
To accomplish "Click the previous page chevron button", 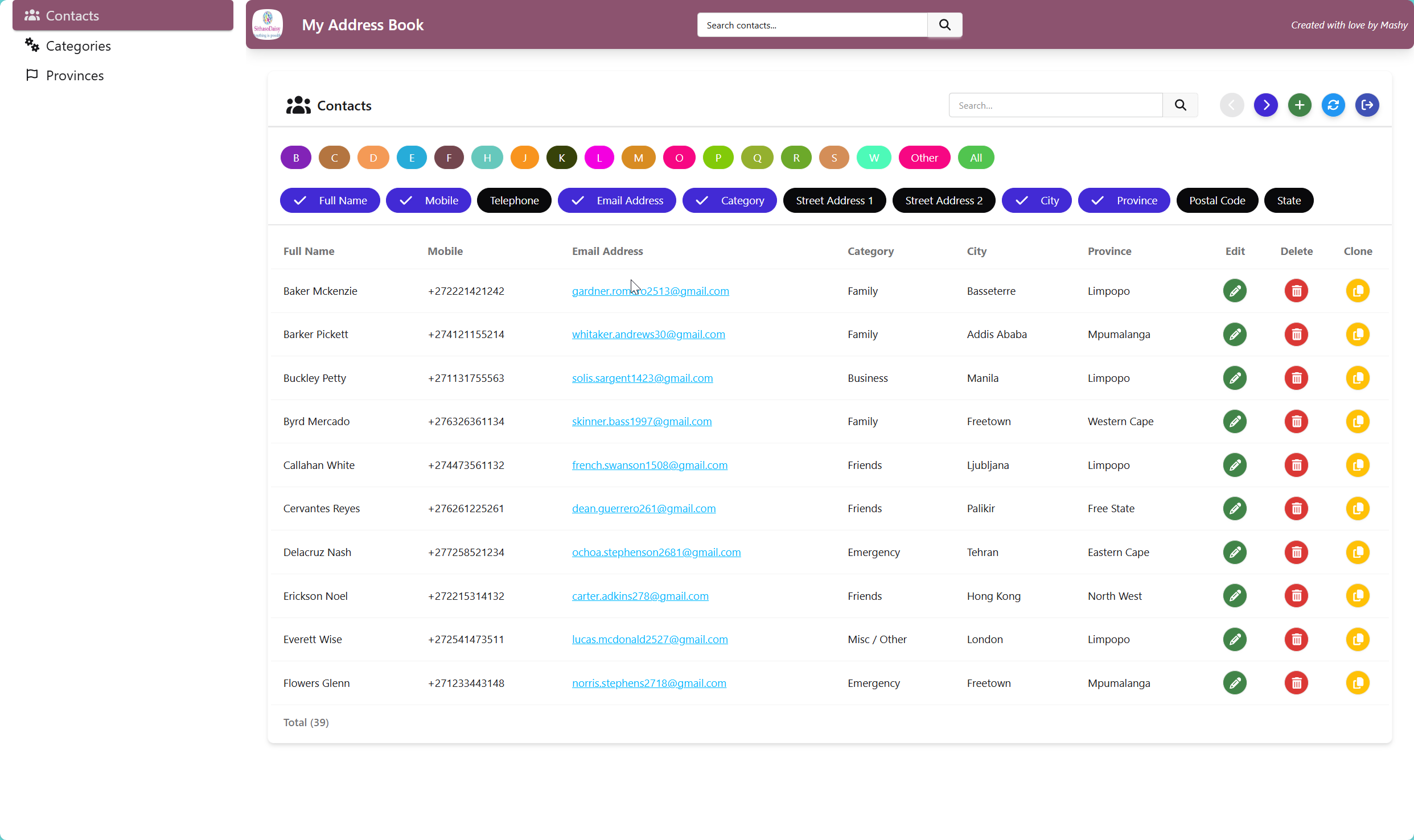I will click(1232, 105).
